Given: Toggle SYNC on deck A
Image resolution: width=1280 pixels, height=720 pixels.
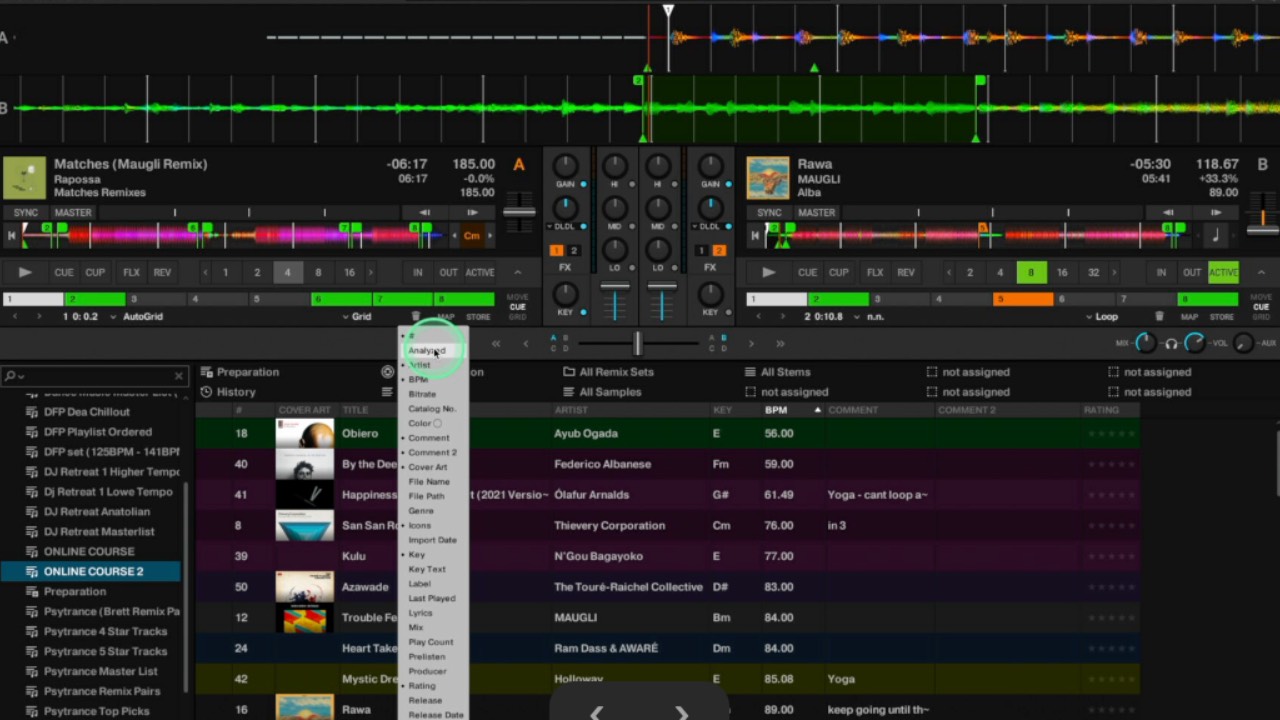Looking at the screenshot, I should pyautogui.click(x=25, y=212).
